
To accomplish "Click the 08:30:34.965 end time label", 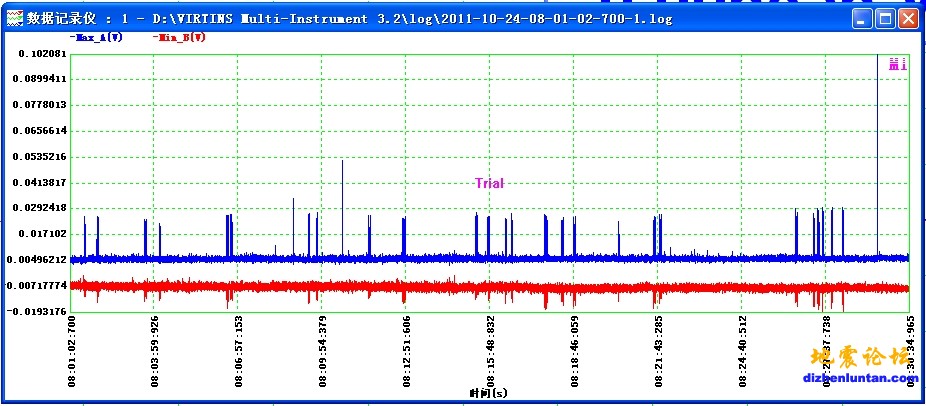I will click(908, 352).
